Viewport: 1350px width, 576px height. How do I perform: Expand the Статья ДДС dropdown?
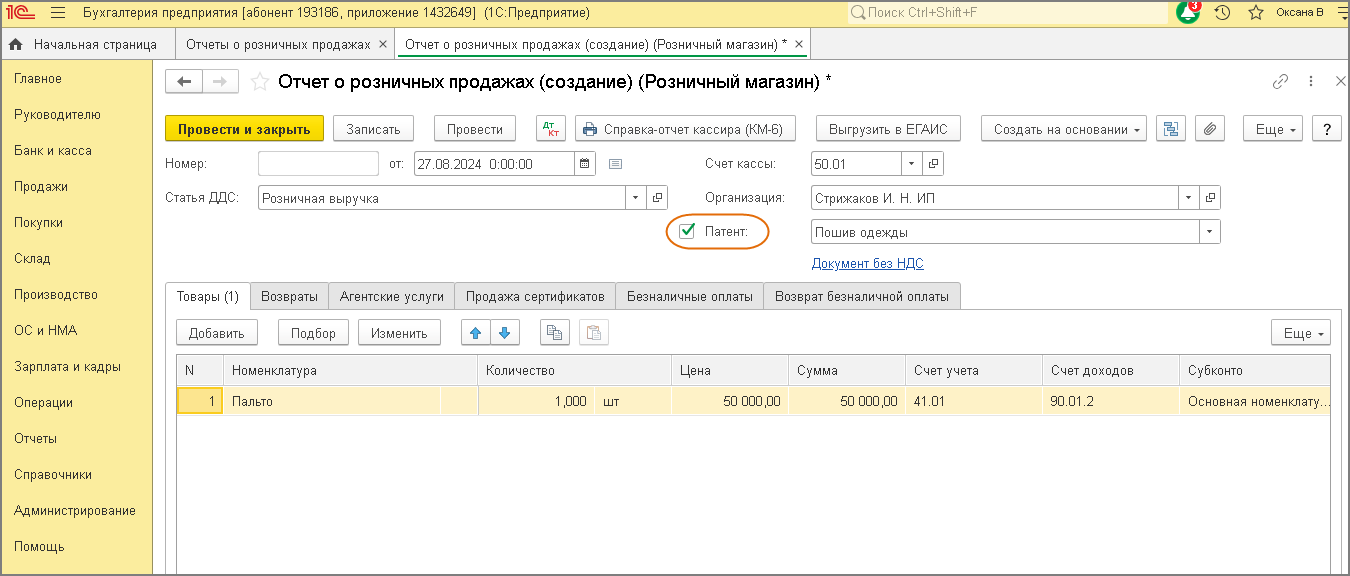[x=636, y=198]
